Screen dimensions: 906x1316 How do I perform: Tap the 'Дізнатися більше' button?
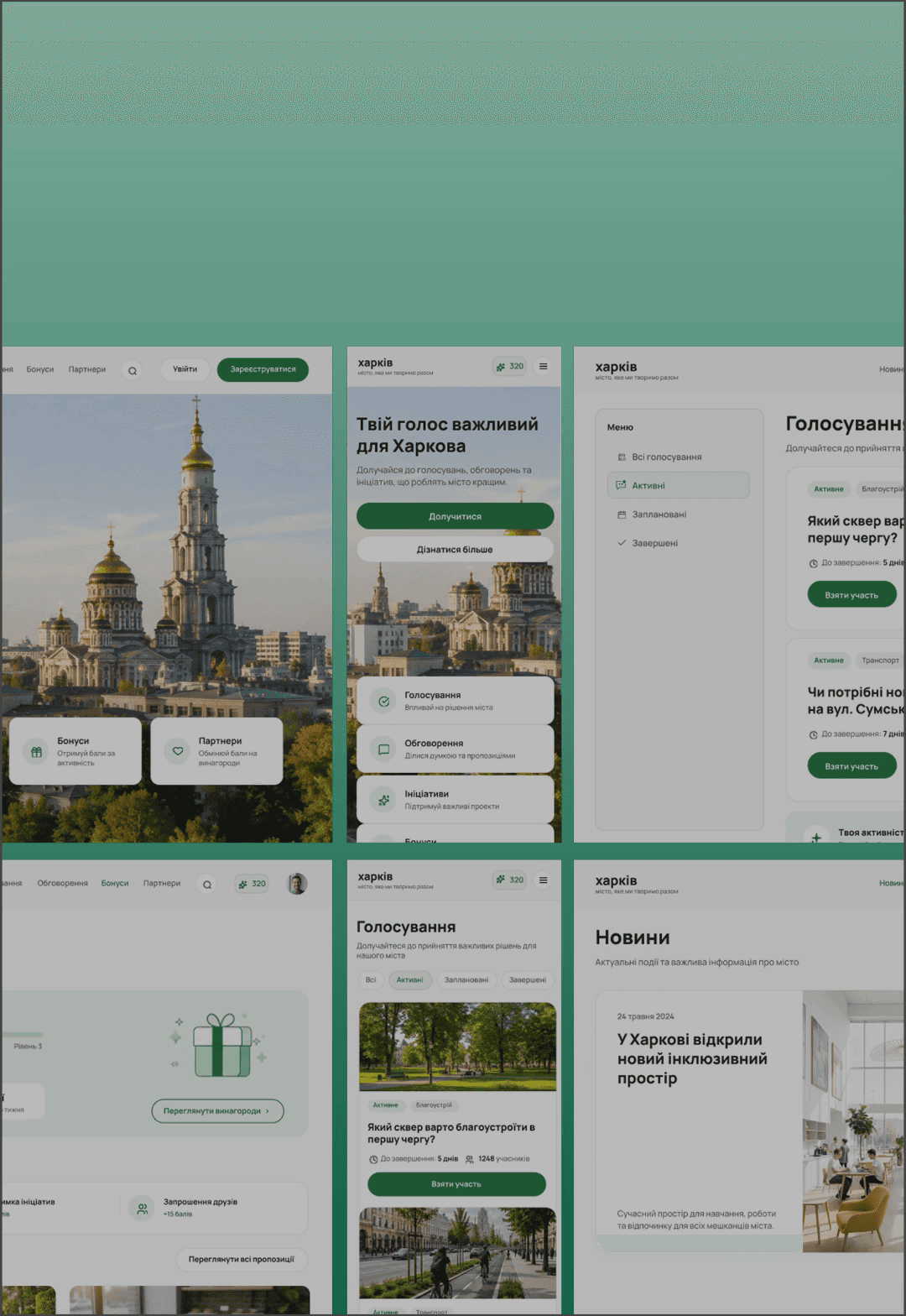coord(455,550)
